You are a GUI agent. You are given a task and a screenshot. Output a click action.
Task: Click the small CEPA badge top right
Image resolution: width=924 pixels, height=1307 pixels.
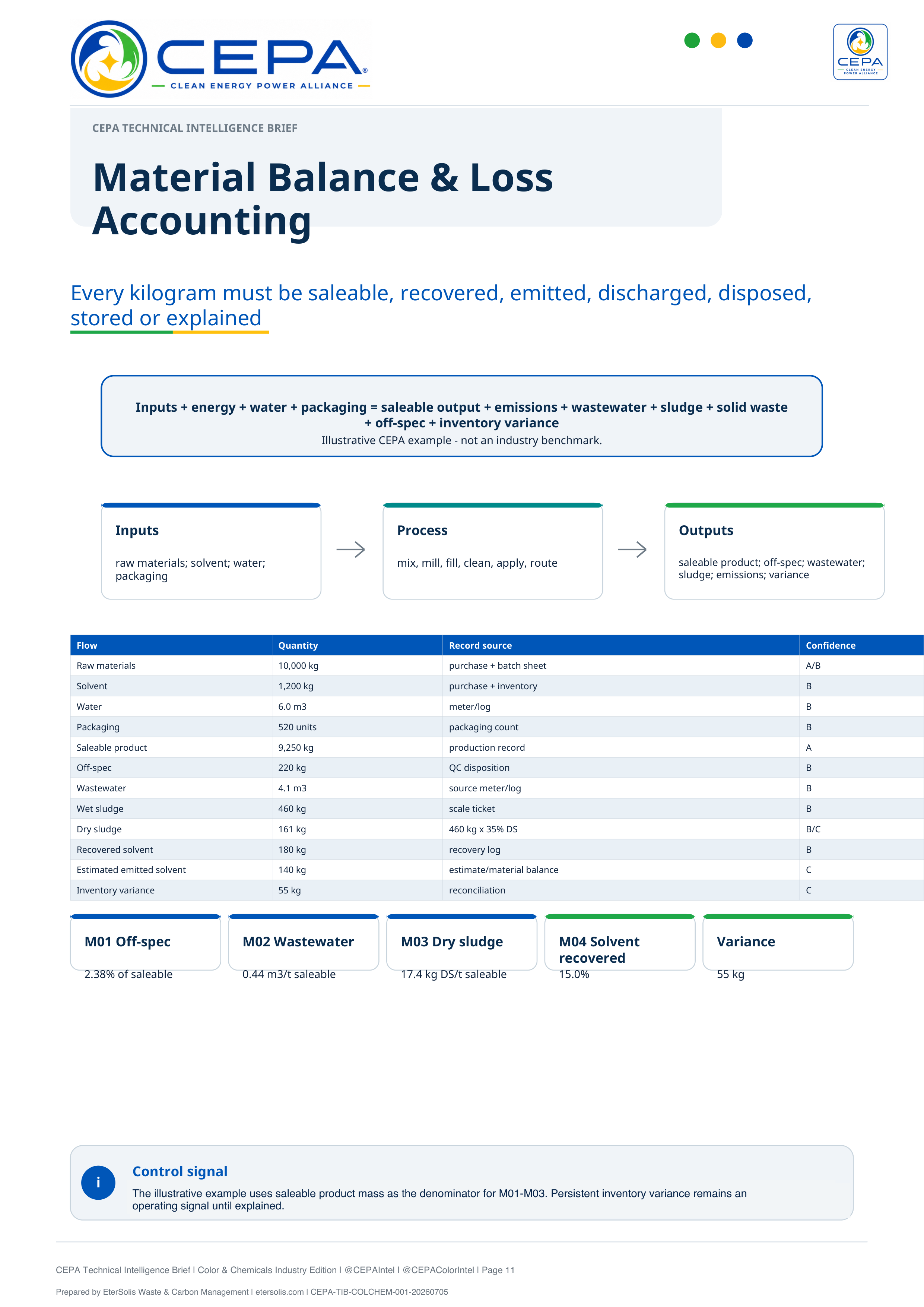pyautogui.click(x=860, y=52)
